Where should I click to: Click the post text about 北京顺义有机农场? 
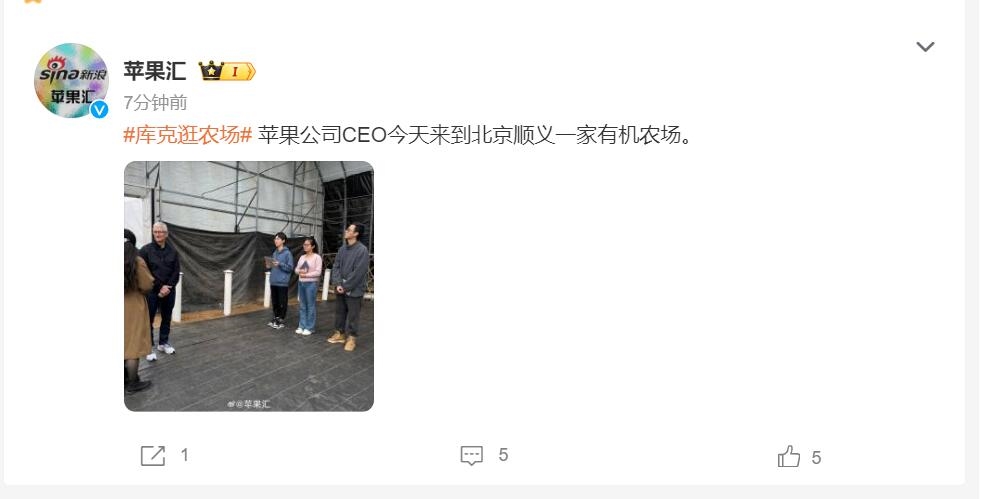tap(475, 134)
